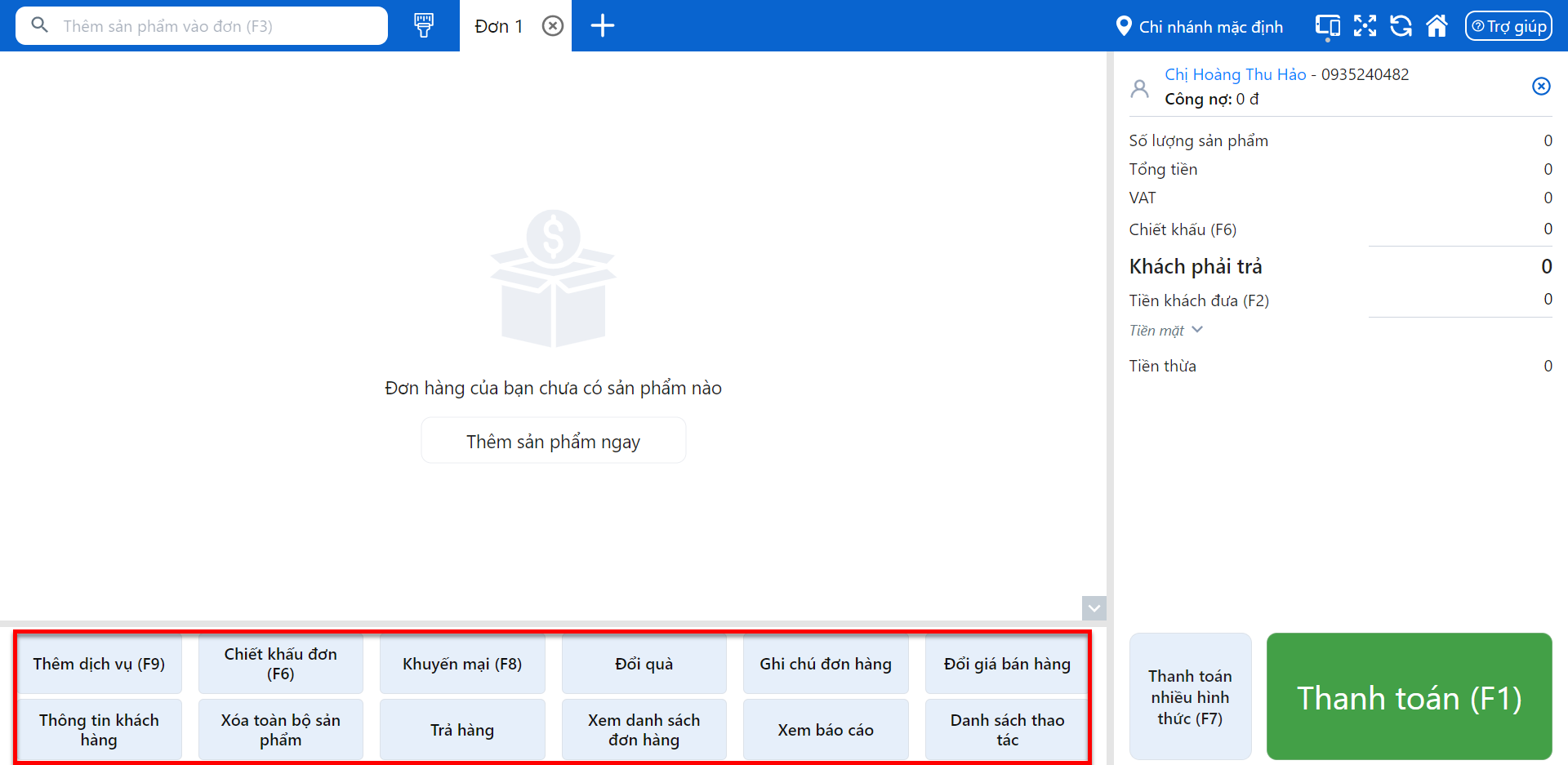Open the Trợ giúp help menu
Screen dimensions: 1568x765
[1508, 26]
